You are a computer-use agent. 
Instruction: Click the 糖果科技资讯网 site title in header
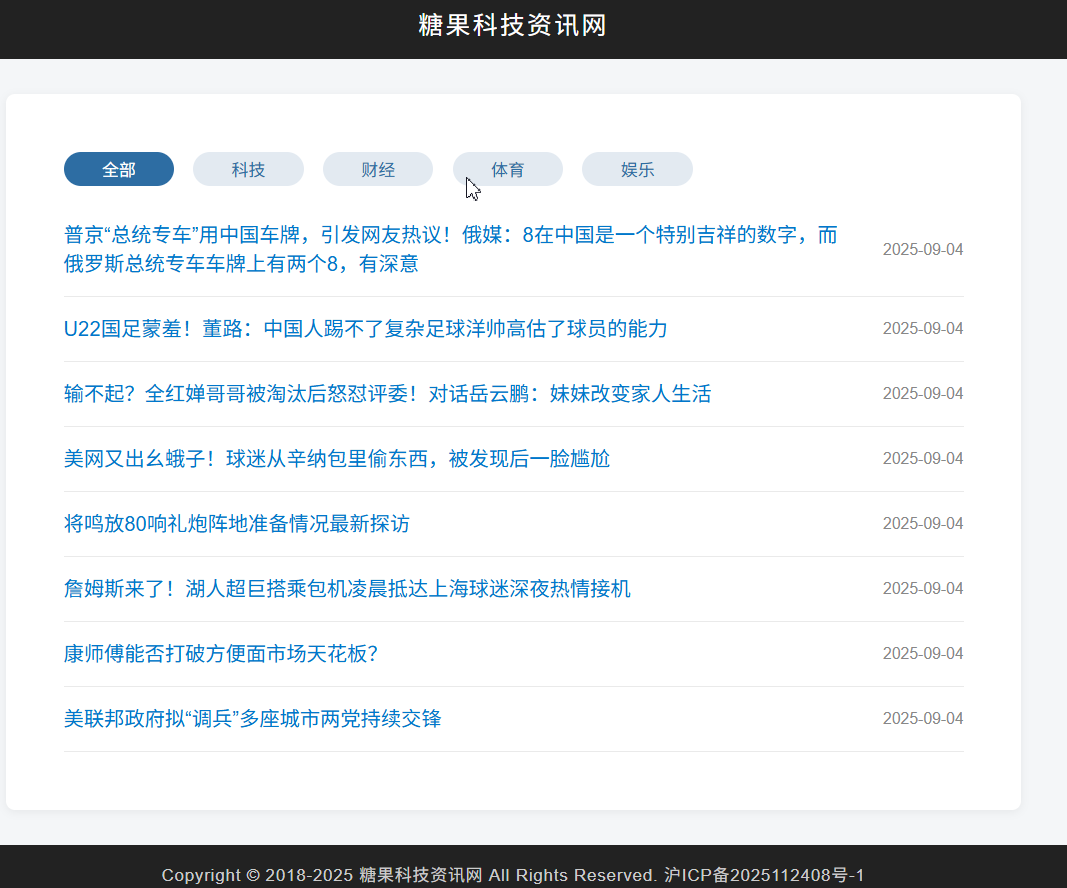[x=512, y=26]
